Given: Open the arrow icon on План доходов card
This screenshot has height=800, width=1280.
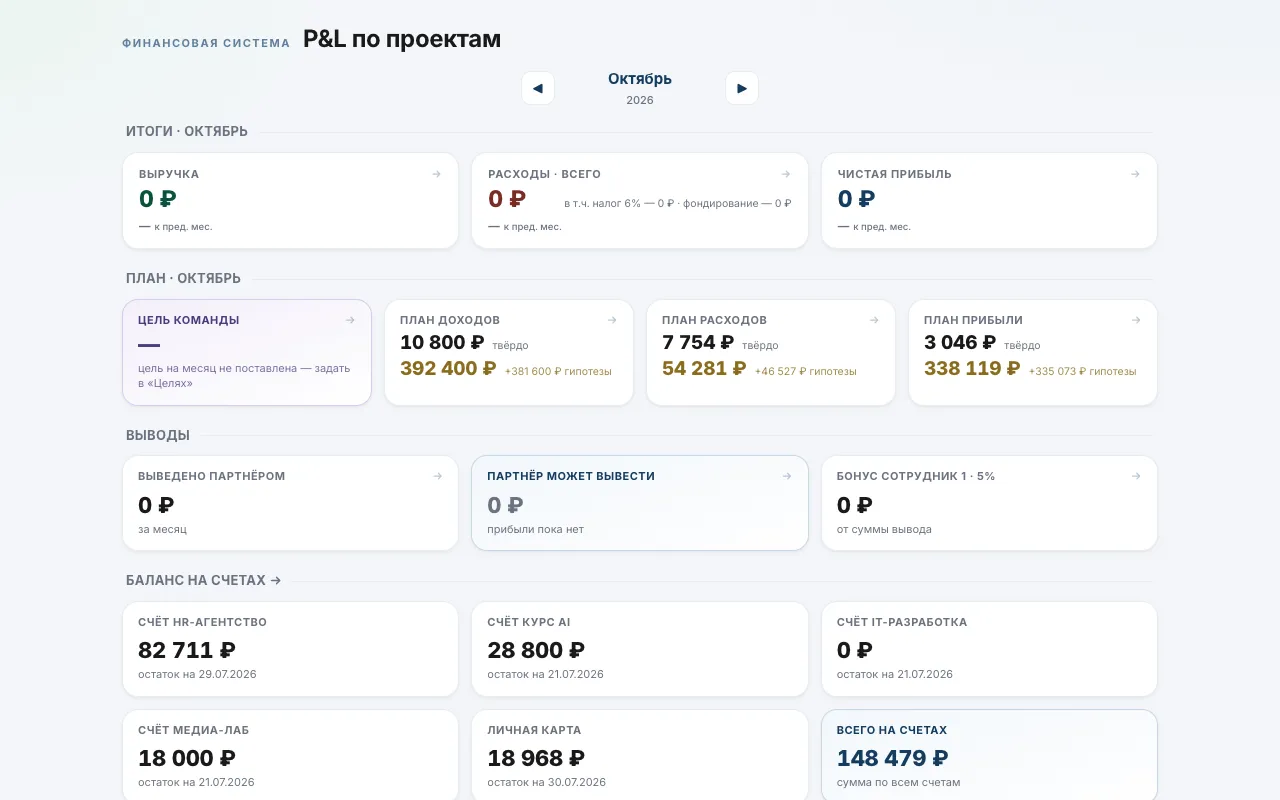Looking at the screenshot, I should point(612,320).
